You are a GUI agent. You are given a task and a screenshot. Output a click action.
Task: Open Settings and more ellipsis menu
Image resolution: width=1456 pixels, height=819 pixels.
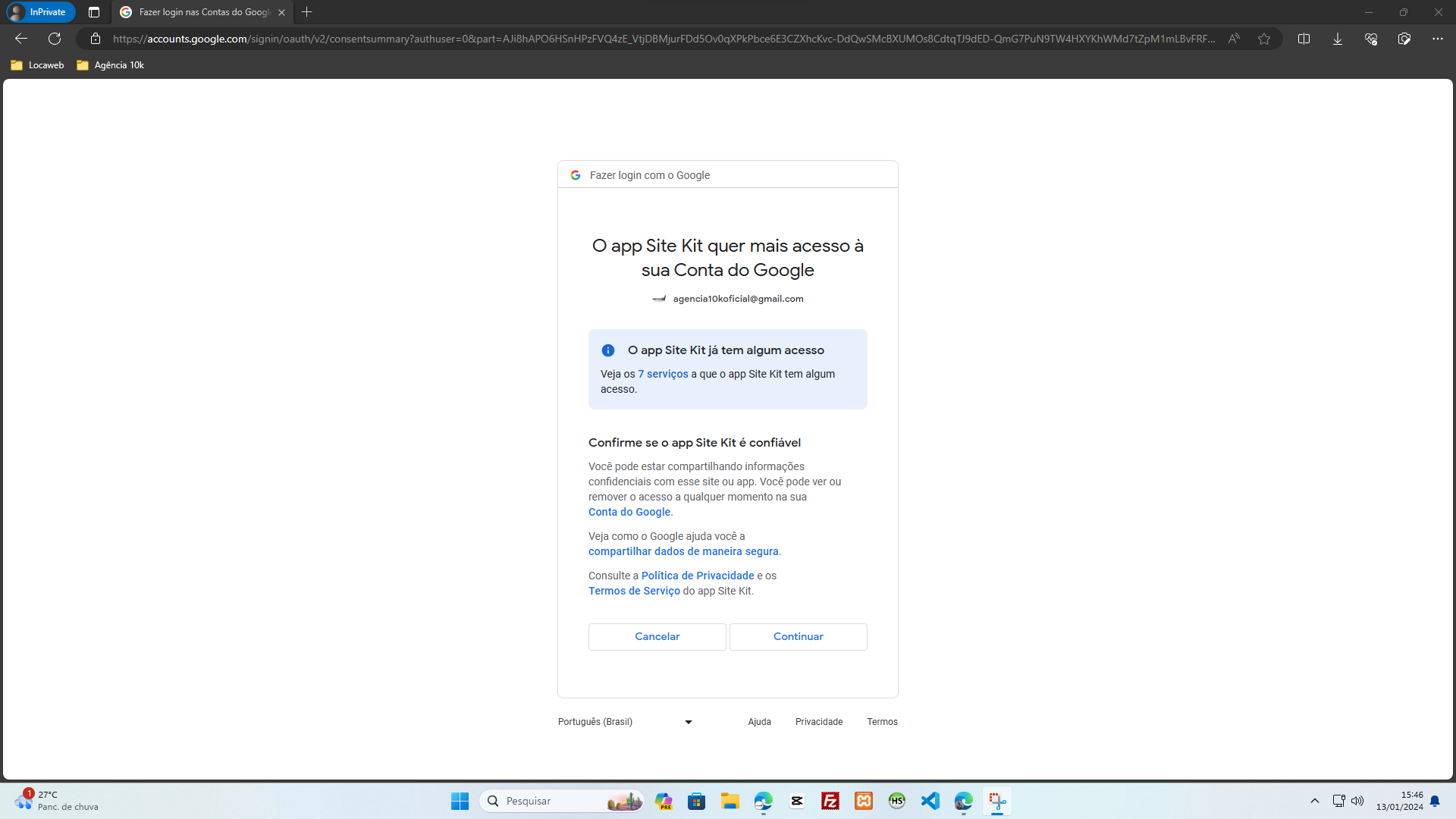(x=1438, y=39)
